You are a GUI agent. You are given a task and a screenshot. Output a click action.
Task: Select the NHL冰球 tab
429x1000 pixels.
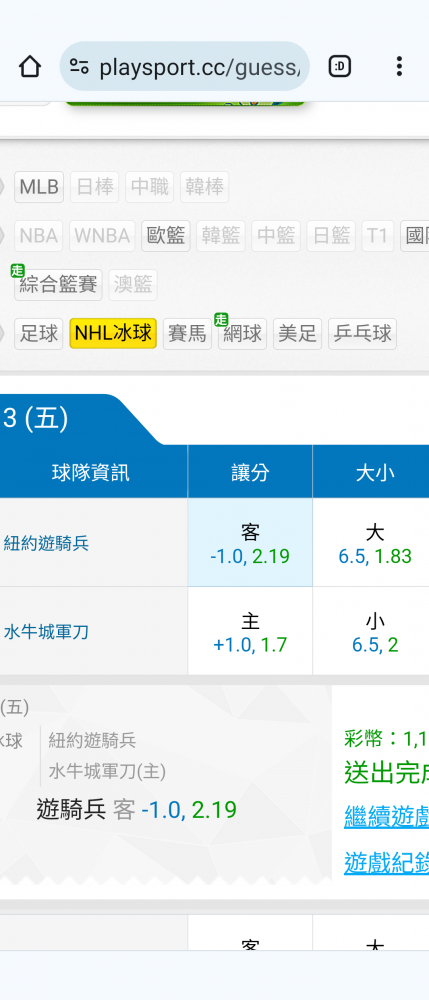113,334
